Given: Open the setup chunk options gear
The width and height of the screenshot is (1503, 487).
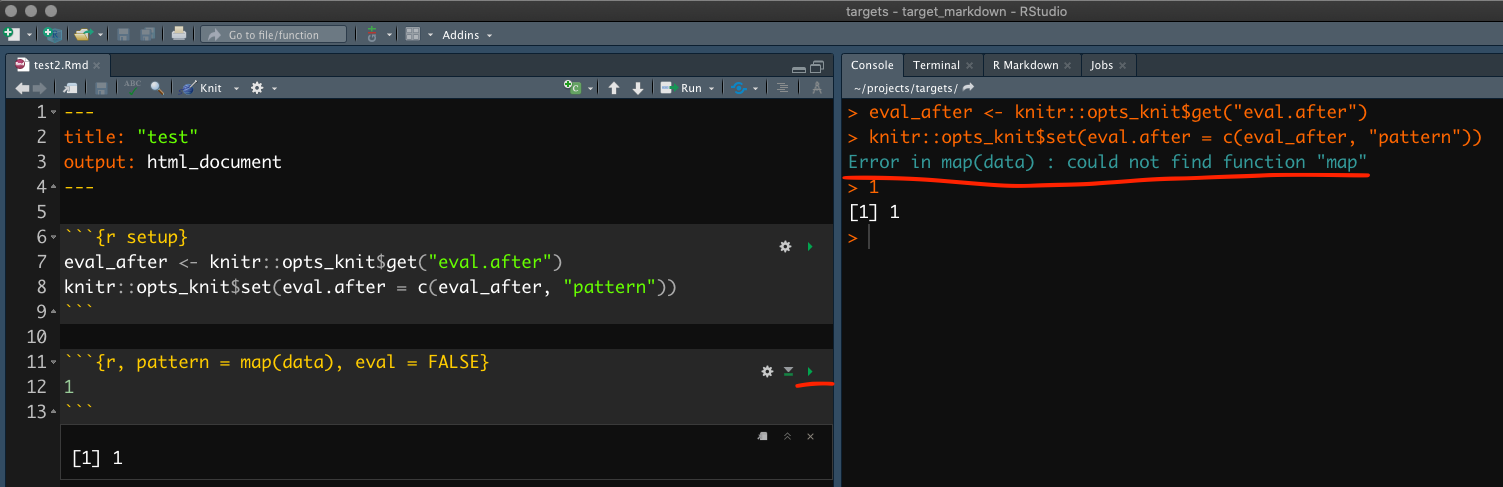Looking at the screenshot, I should pos(785,246).
